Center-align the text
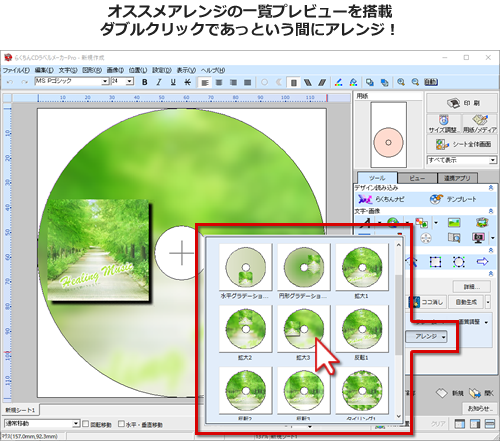The width and height of the screenshot is (500, 447). [219, 82]
